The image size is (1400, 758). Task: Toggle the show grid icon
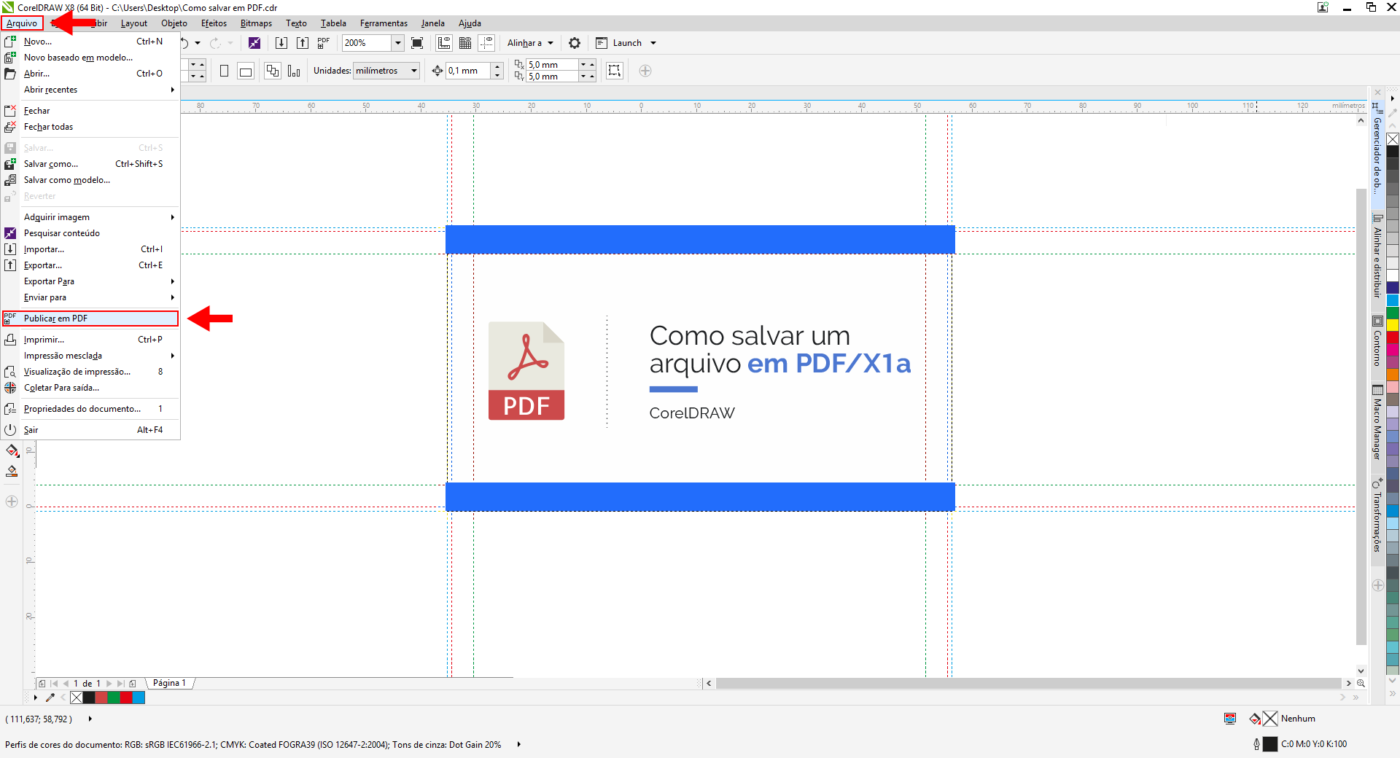(465, 43)
